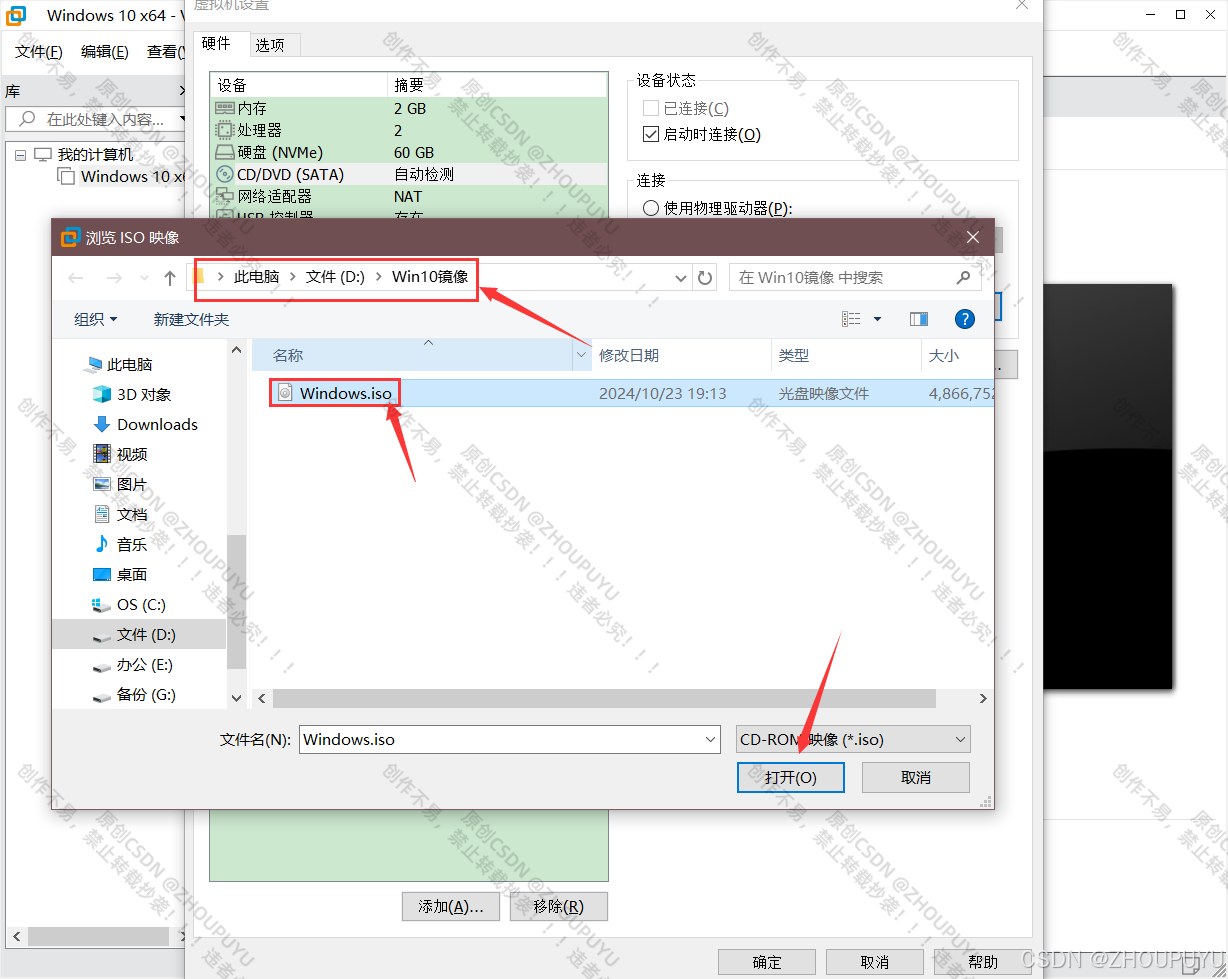Image resolution: width=1228 pixels, height=979 pixels.
Task: Click 取消 in VM settings dialog
Action: click(874, 962)
